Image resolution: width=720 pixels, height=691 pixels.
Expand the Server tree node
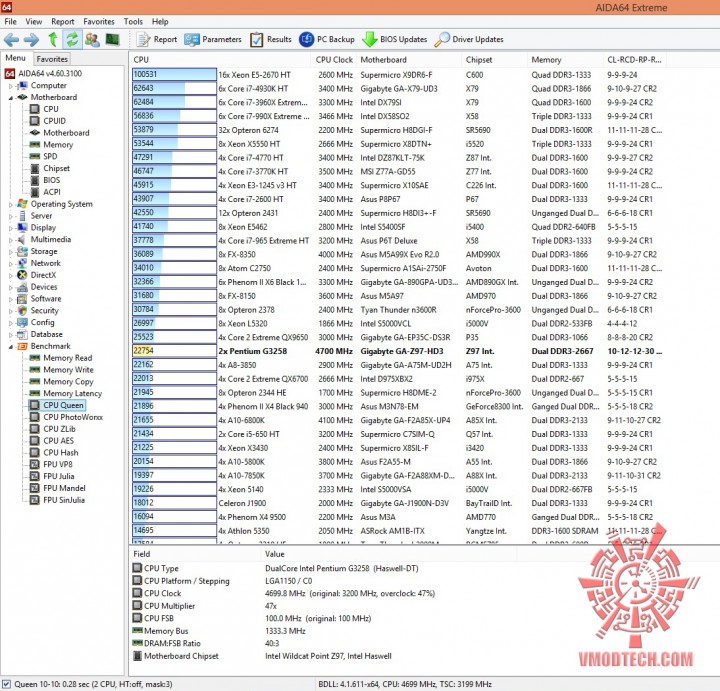click(x=11, y=216)
